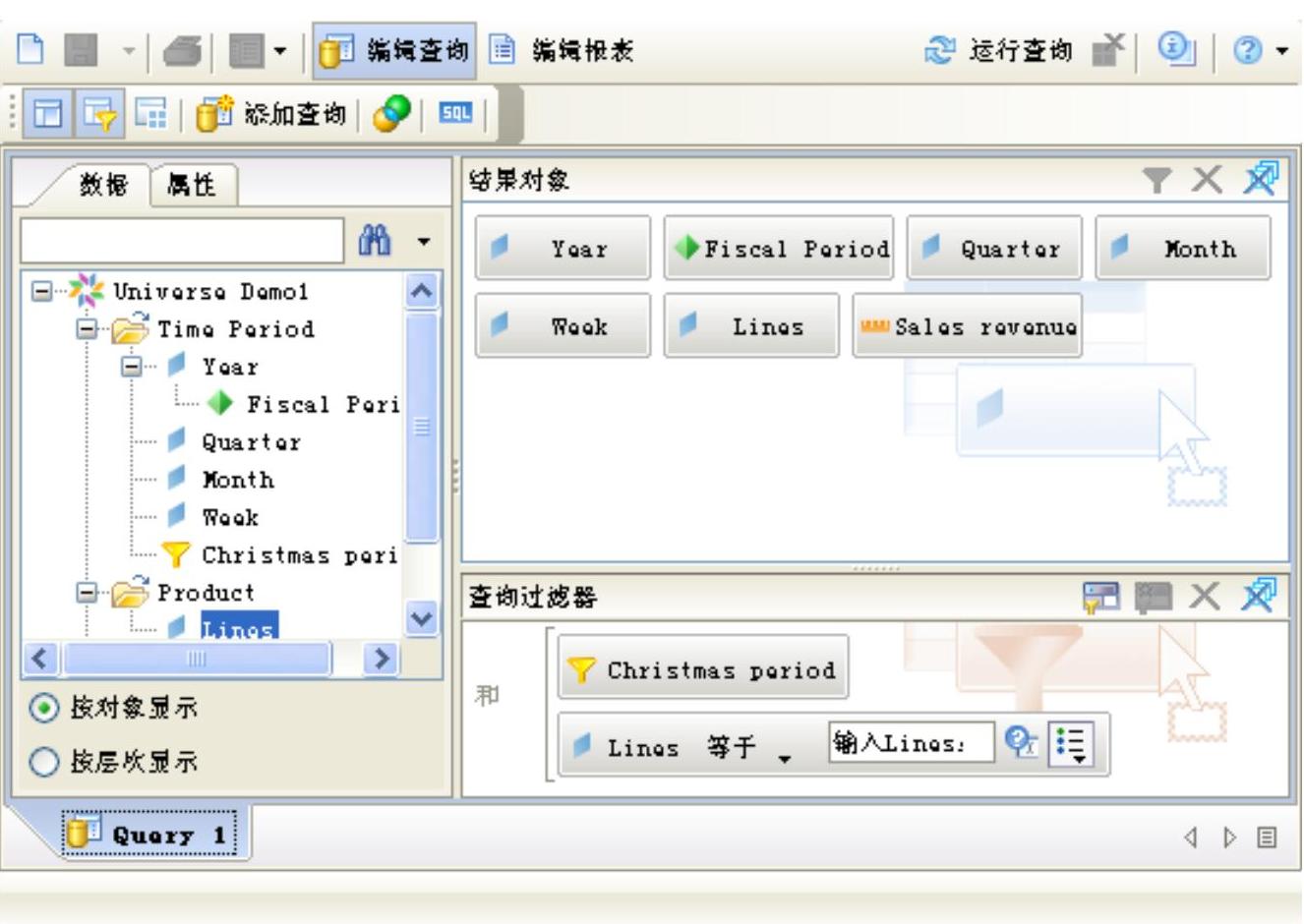
Task: Select Fiscal Peri detail in the tree
Action: coord(303,404)
